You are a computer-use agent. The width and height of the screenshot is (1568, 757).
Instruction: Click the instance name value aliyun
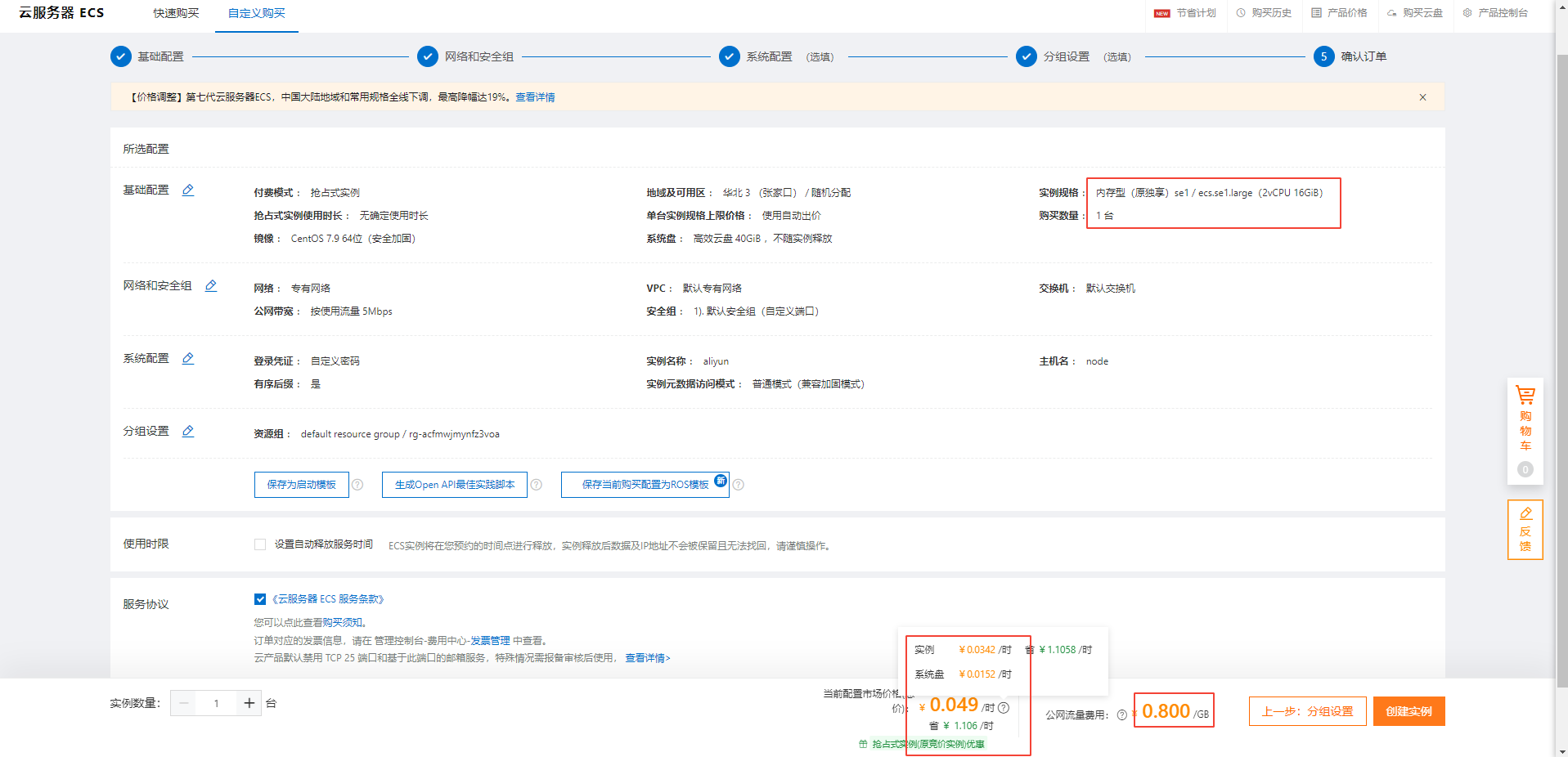click(716, 361)
